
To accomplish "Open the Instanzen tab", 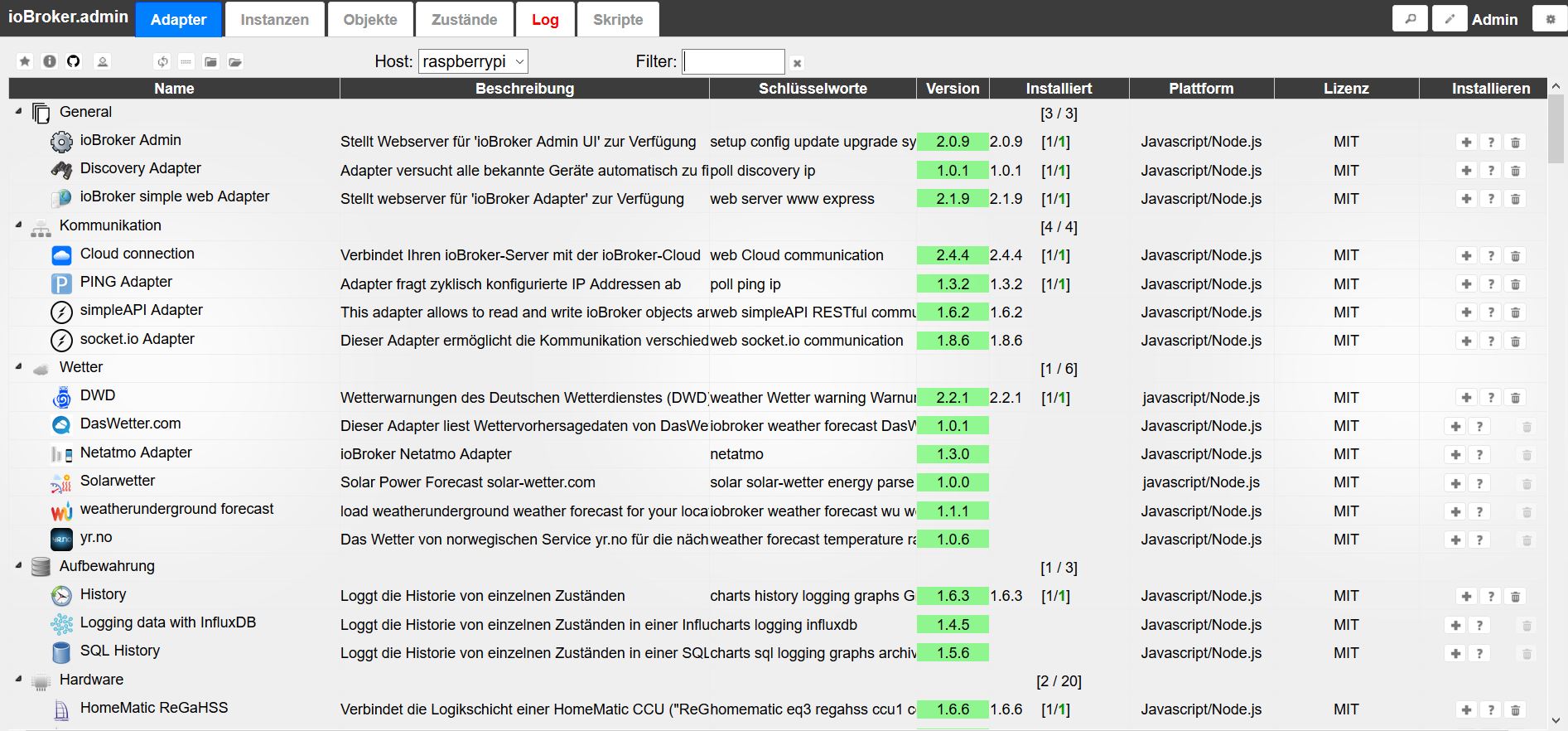I will pos(275,19).
